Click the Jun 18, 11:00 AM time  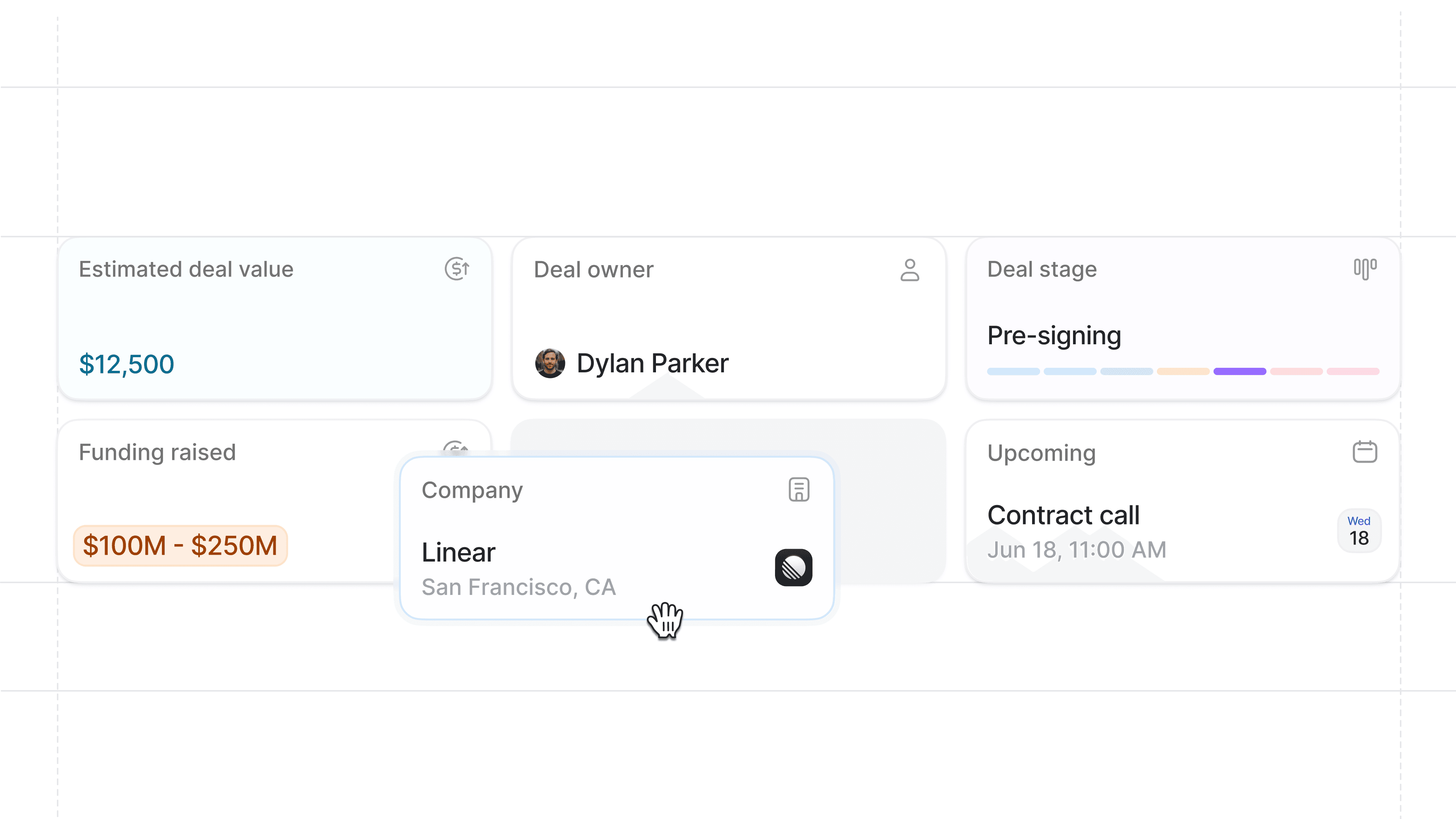click(x=1077, y=550)
